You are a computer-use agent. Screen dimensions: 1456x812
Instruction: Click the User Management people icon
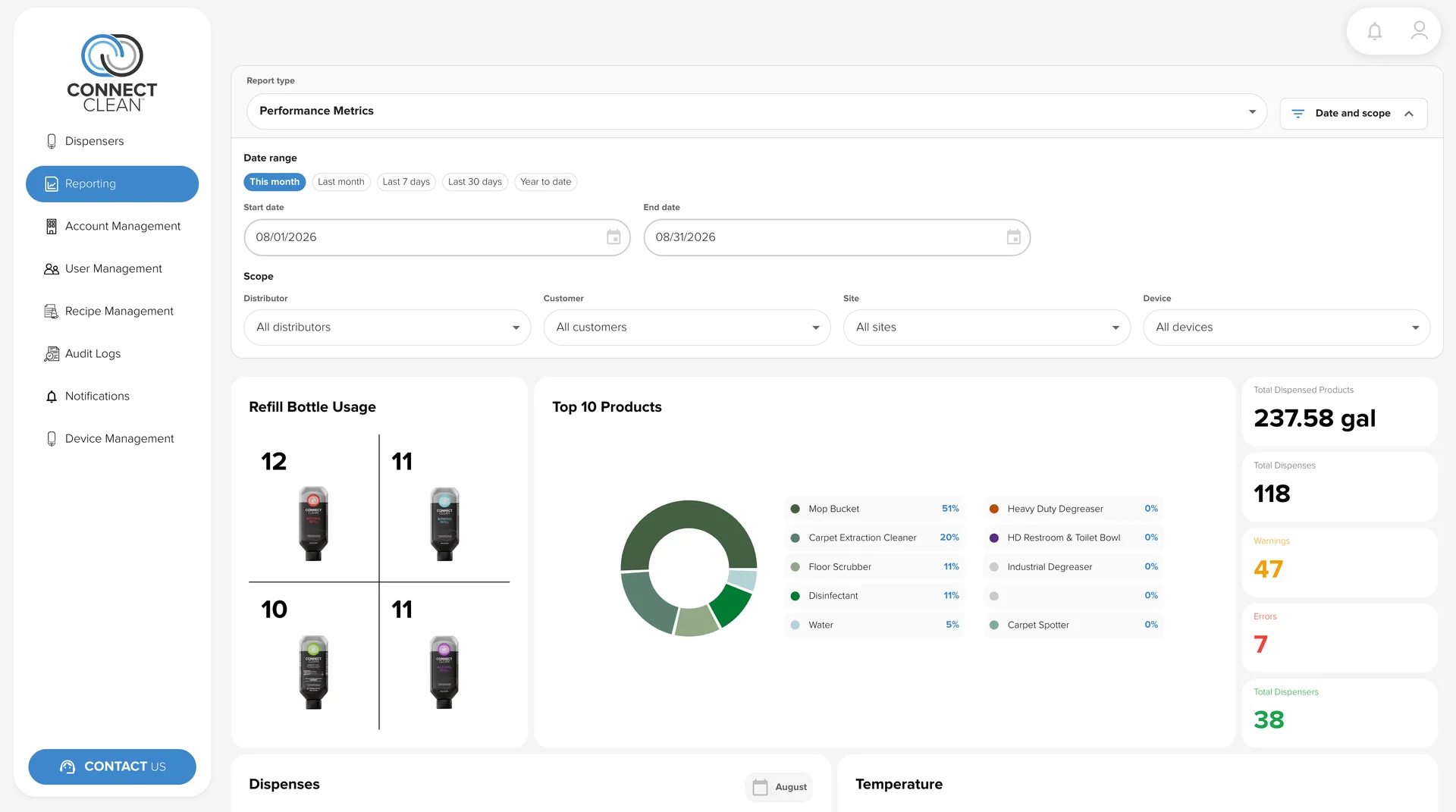coord(52,269)
